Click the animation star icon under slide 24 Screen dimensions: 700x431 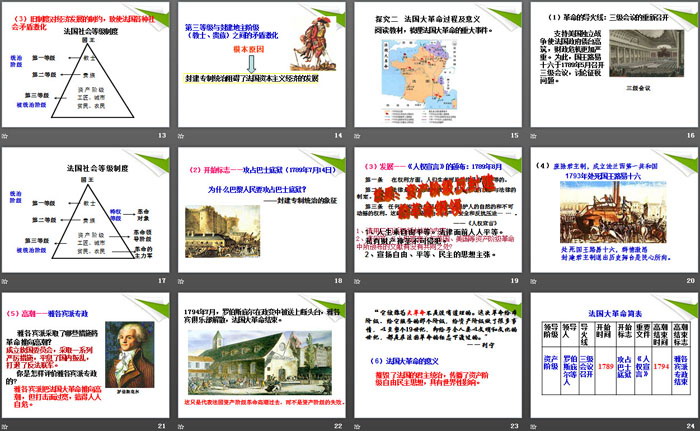coord(533,427)
